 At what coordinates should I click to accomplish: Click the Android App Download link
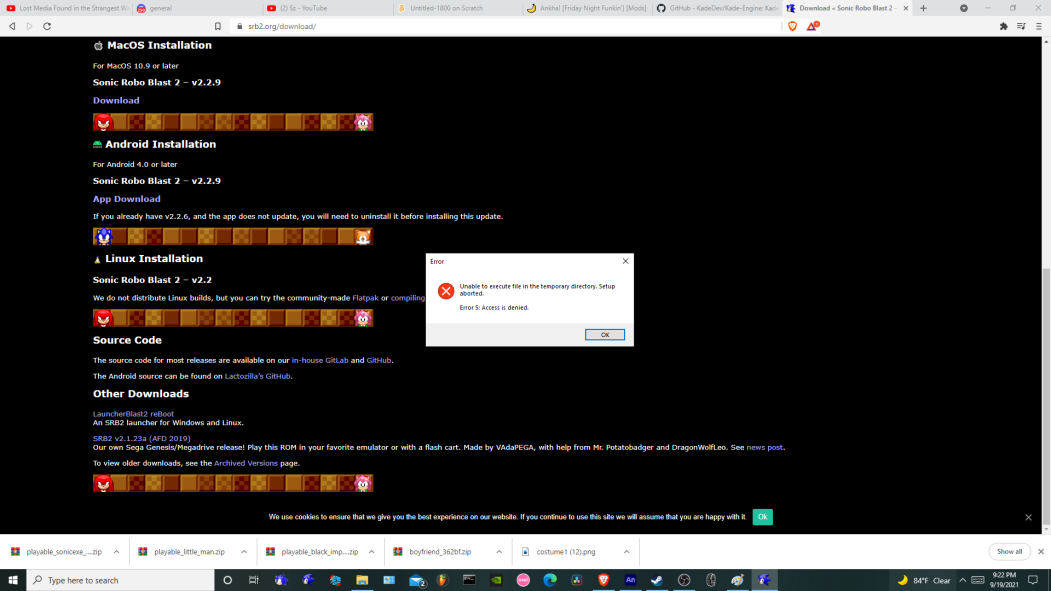click(x=127, y=199)
